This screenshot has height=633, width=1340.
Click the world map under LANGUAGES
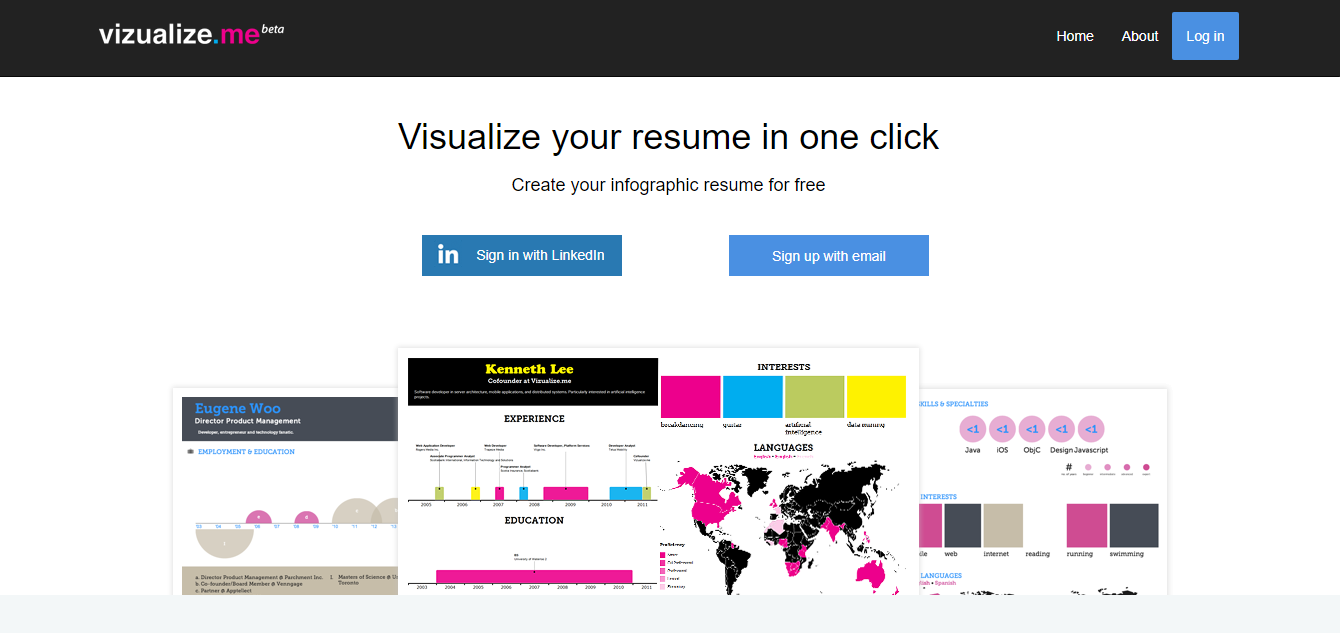click(785, 526)
